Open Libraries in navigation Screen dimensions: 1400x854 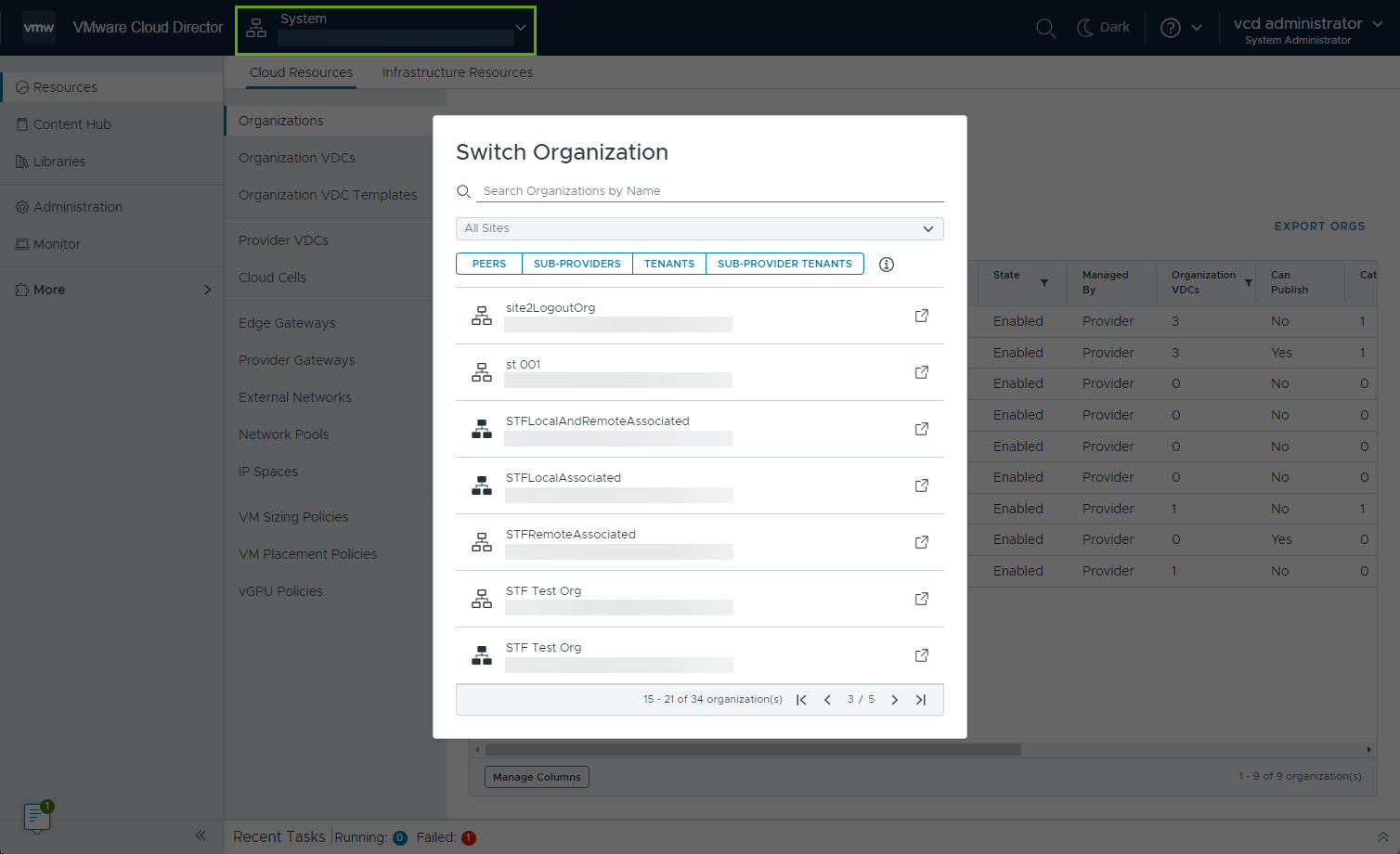[112, 162]
